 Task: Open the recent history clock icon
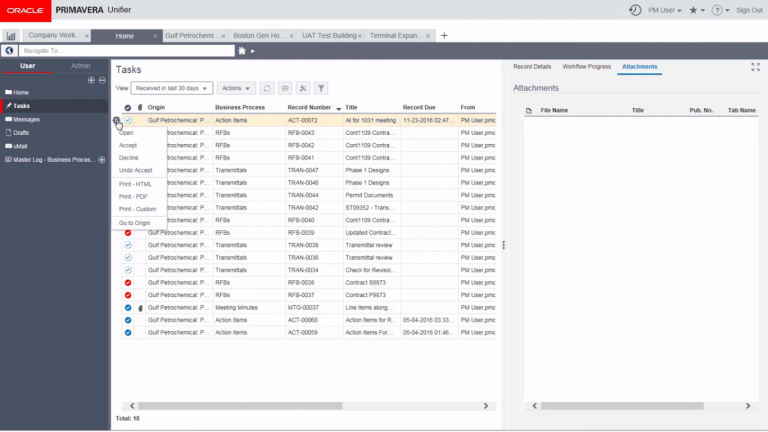[x=634, y=10]
